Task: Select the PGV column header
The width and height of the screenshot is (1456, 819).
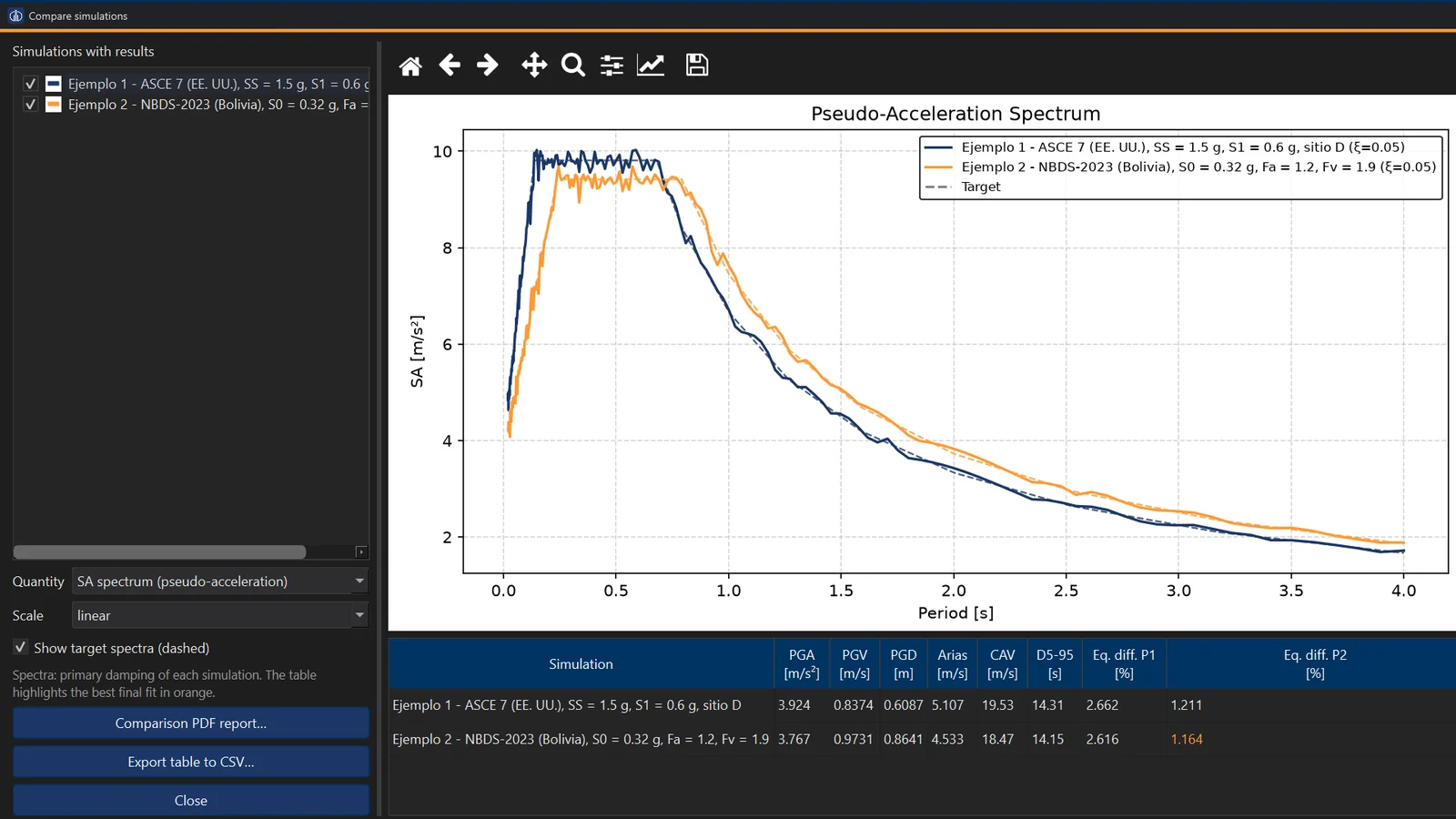Action: [x=854, y=664]
